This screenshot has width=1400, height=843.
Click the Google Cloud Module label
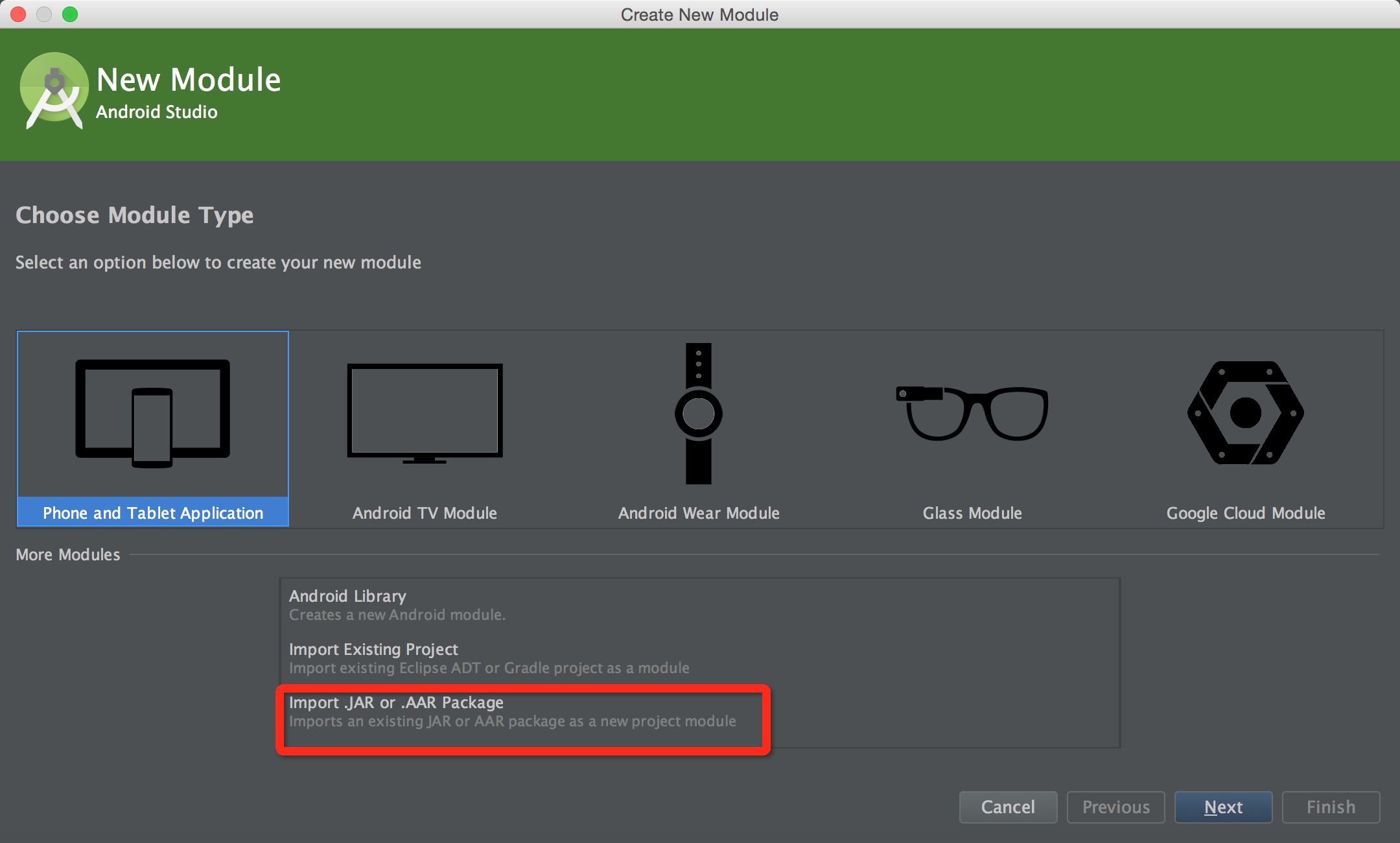pyautogui.click(x=1246, y=513)
